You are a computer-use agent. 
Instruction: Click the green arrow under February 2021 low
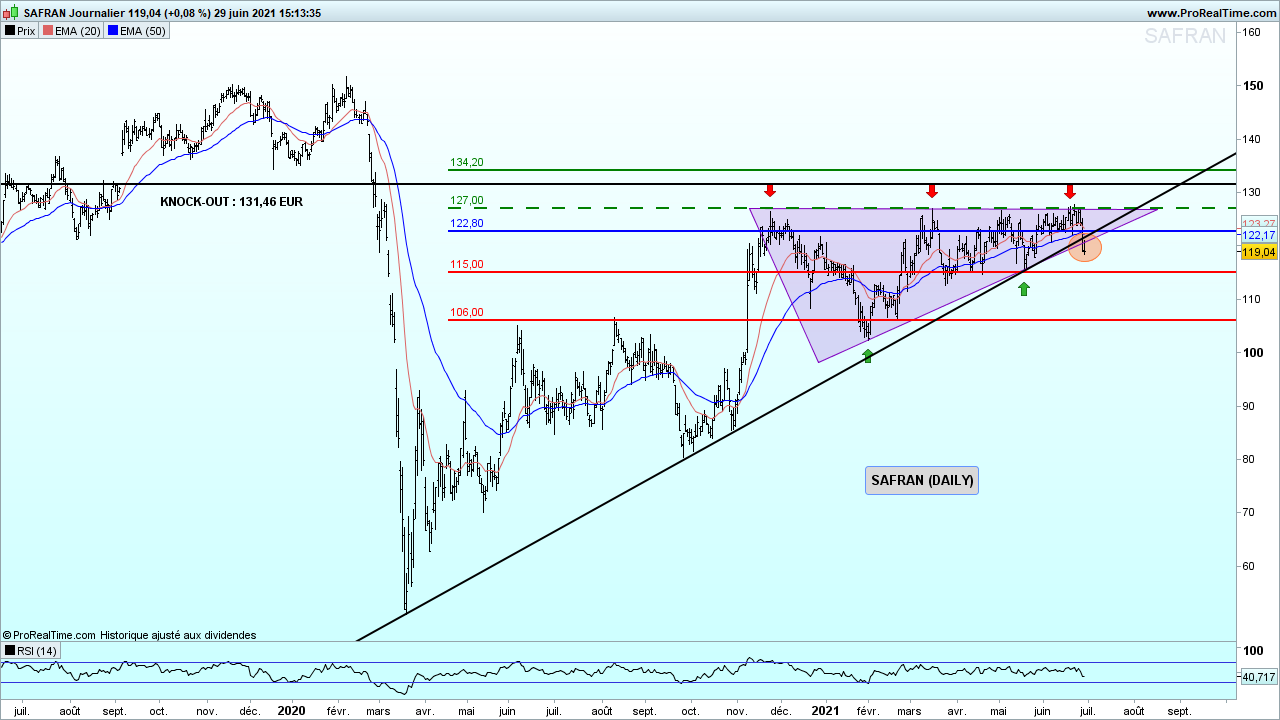click(x=867, y=355)
